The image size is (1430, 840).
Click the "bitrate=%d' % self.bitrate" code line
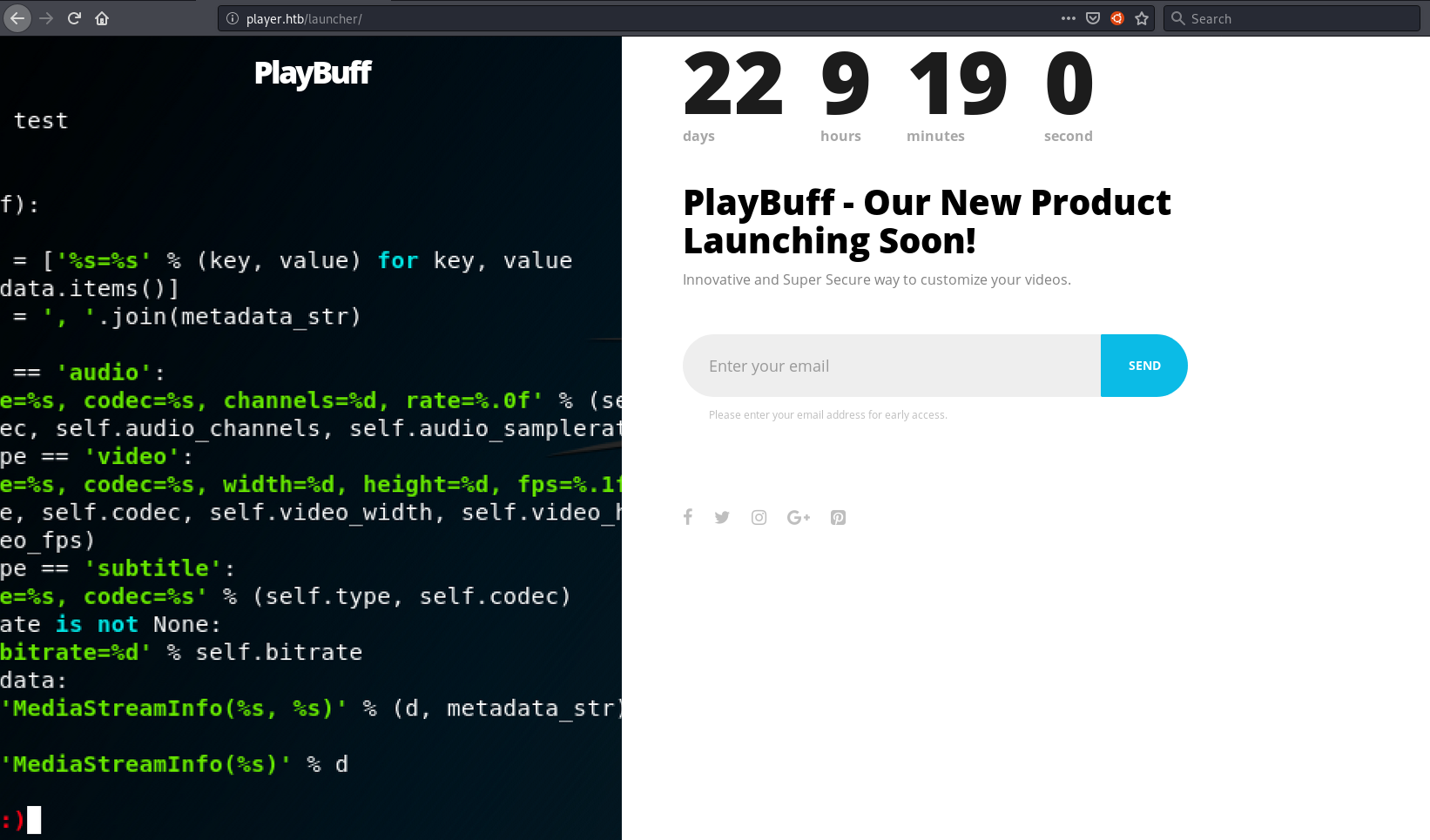[x=181, y=652]
